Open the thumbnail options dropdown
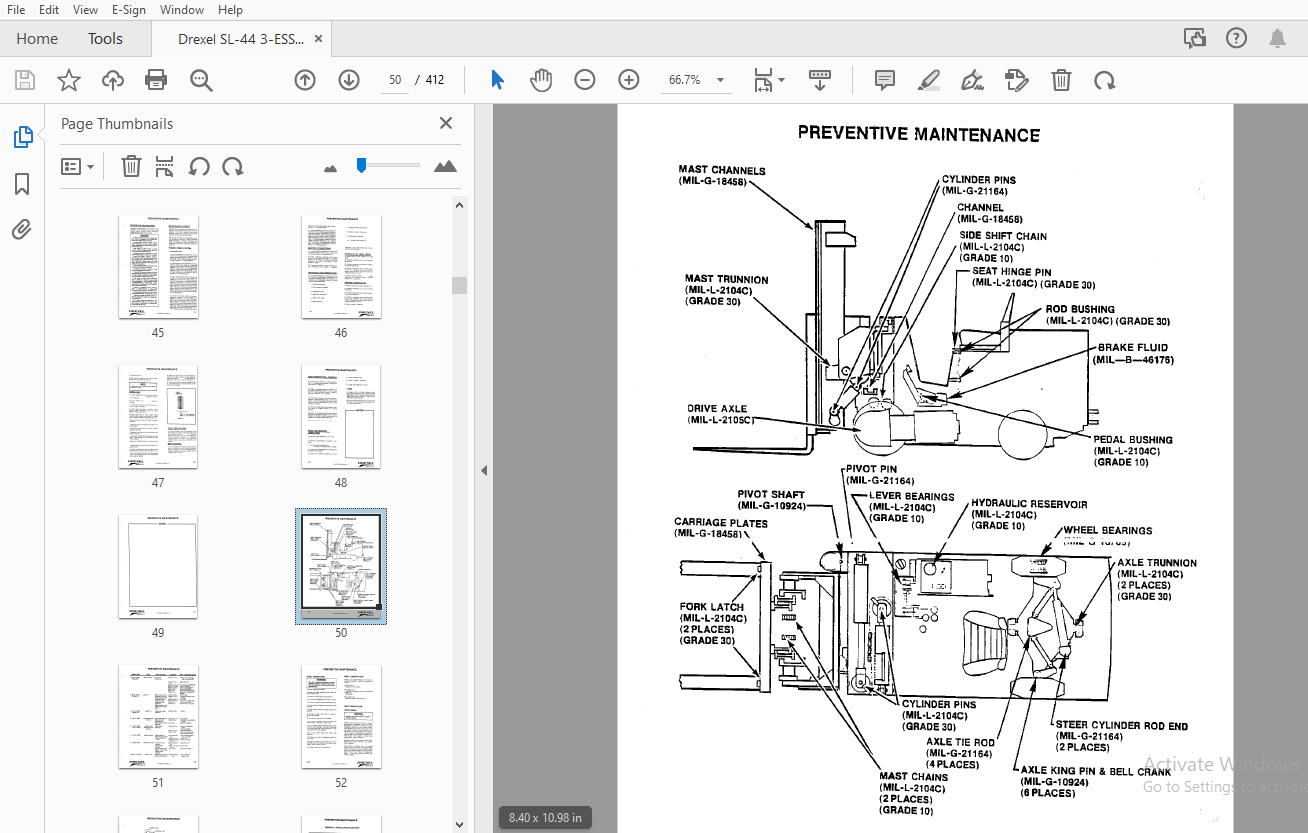 coord(77,166)
